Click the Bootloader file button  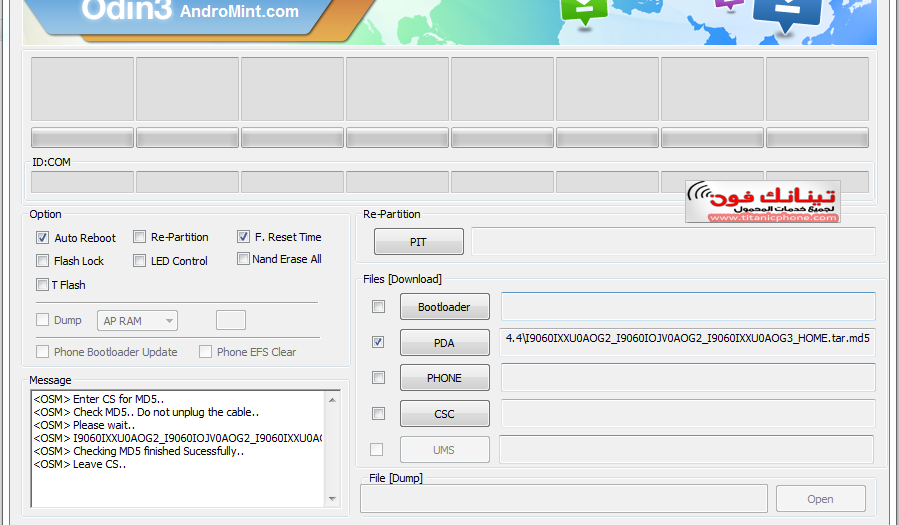point(444,307)
